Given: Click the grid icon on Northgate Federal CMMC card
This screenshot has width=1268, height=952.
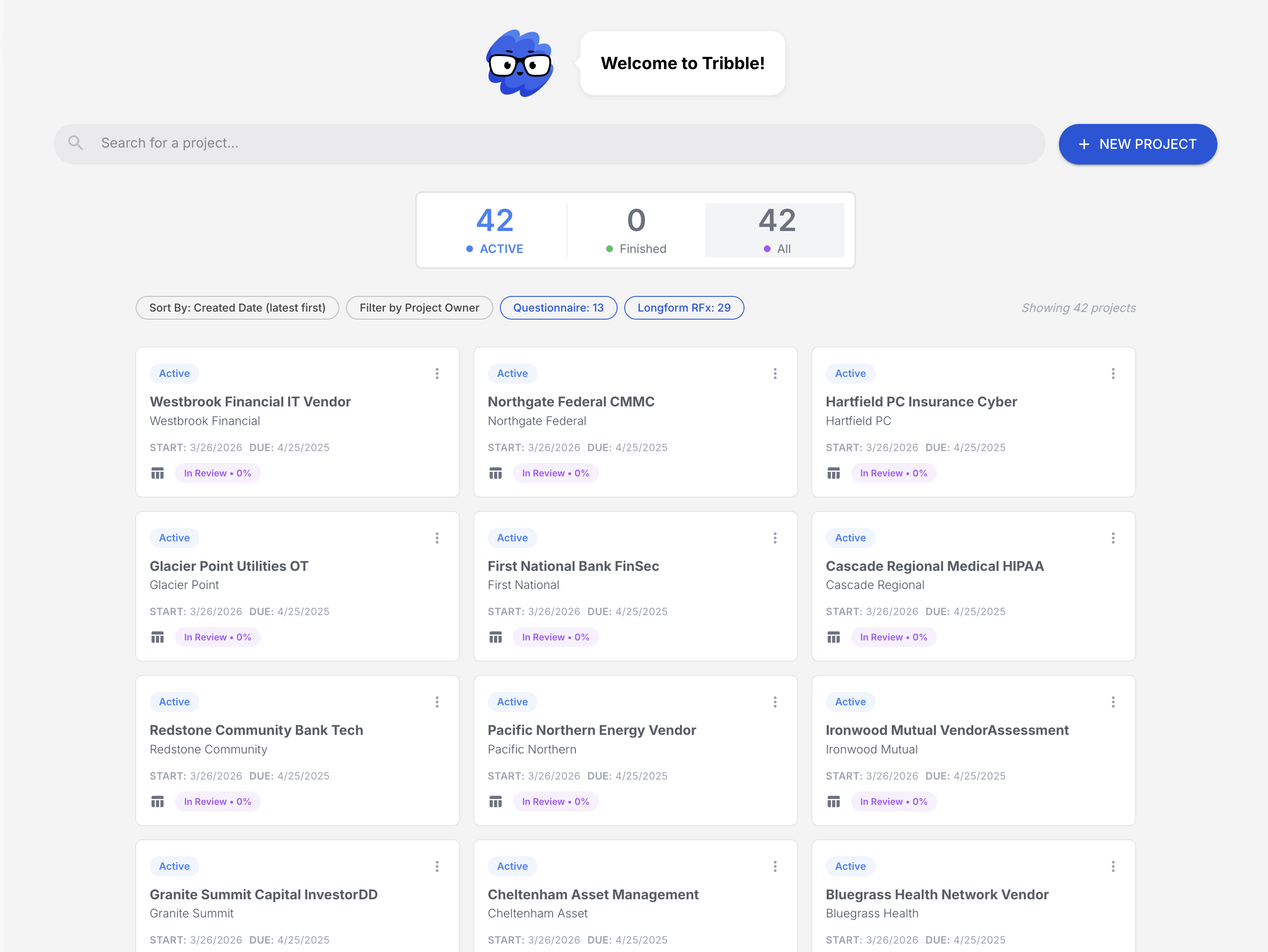Looking at the screenshot, I should (x=496, y=473).
